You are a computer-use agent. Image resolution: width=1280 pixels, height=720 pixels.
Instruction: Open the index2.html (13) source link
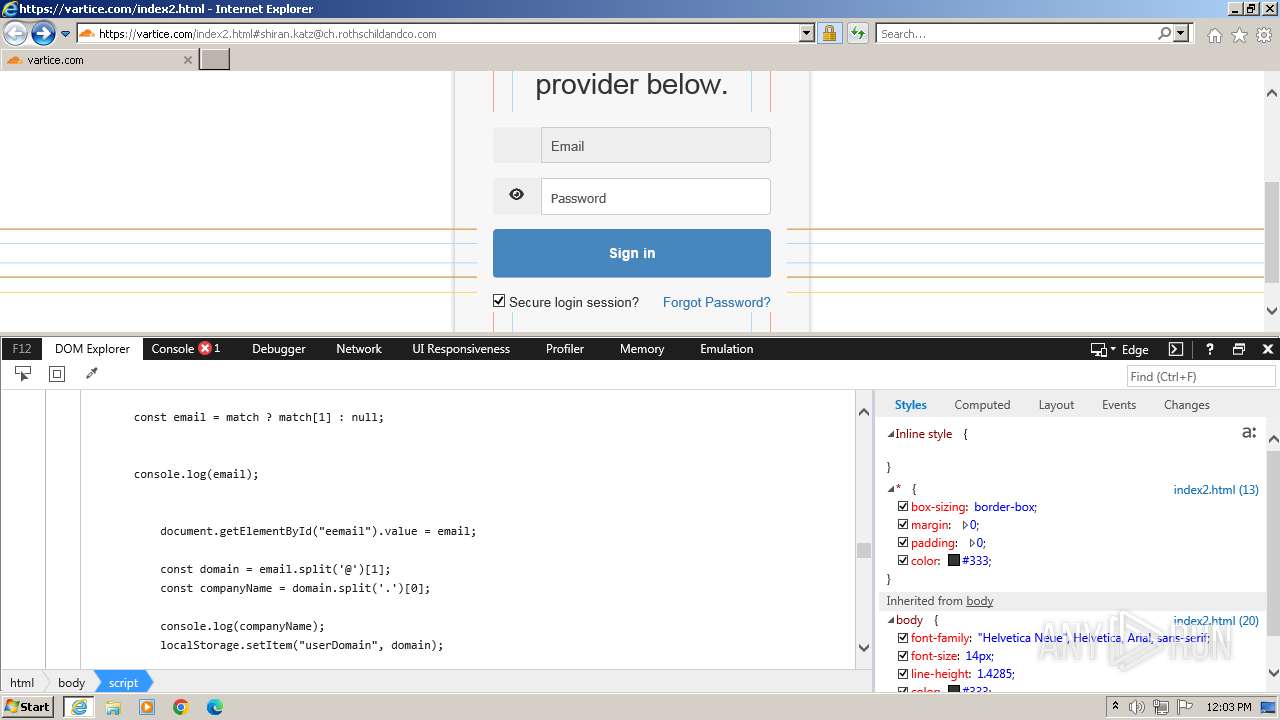pos(1216,490)
